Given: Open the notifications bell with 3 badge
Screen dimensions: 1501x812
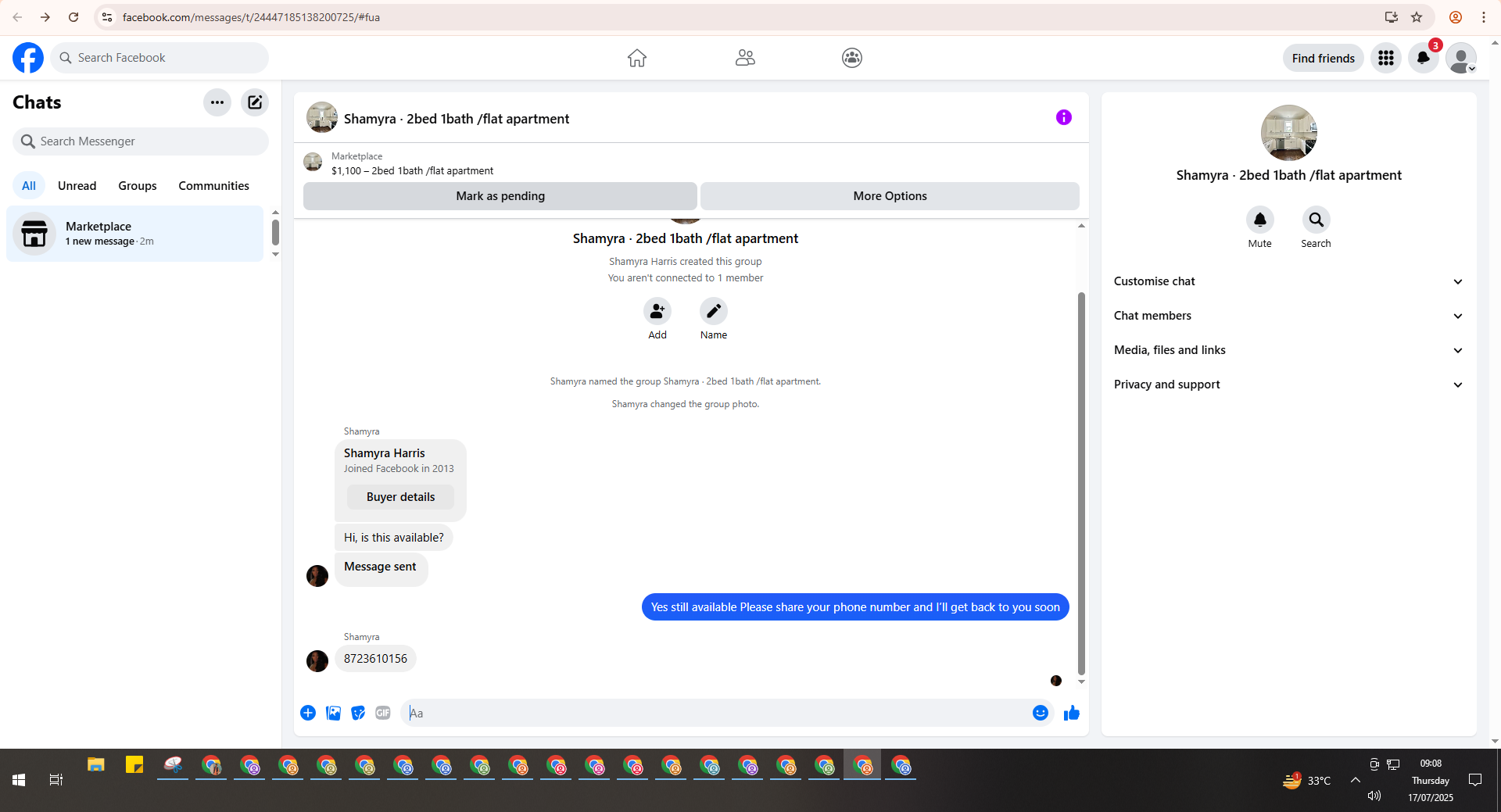Looking at the screenshot, I should tap(1424, 58).
